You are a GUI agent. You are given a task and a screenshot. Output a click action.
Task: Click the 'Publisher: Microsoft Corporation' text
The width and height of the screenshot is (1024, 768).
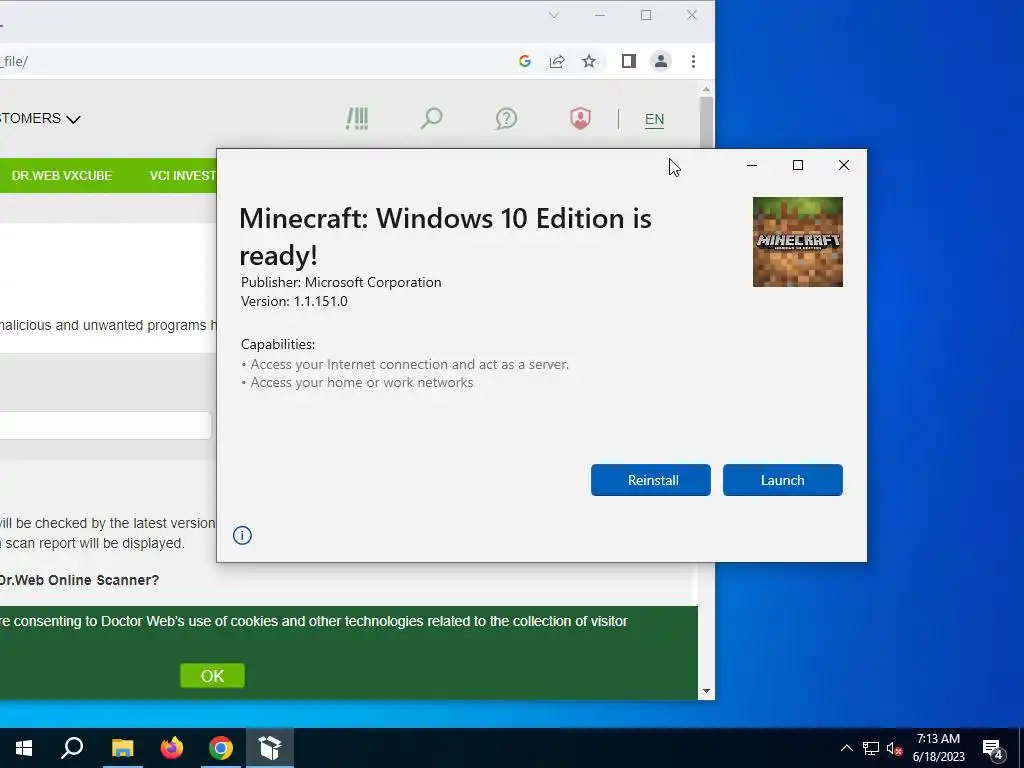(341, 283)
